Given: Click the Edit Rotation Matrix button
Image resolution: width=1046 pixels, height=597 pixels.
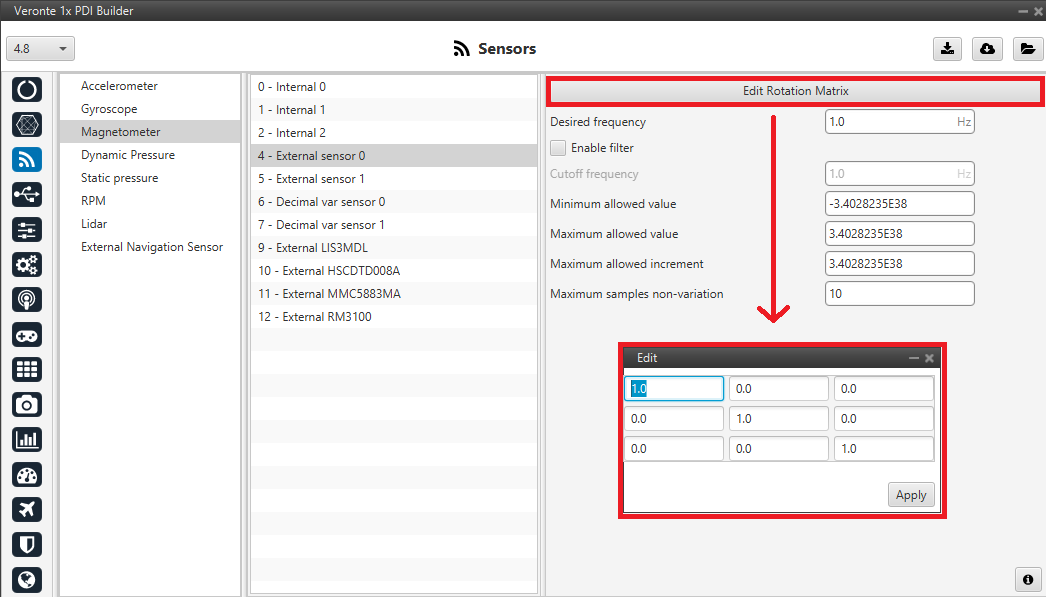Looking at the screenshot, I should pyautogui.click(x=795, y=91).
